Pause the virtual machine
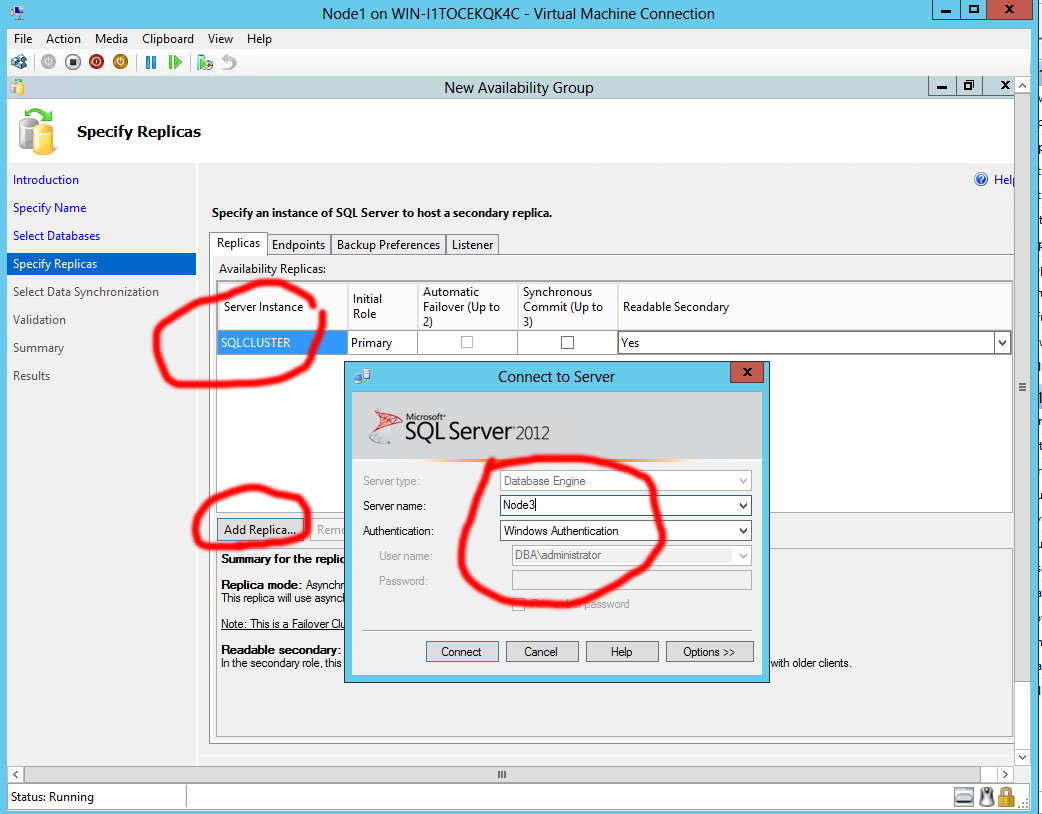The image size is (1042, 814). (151, 62)
